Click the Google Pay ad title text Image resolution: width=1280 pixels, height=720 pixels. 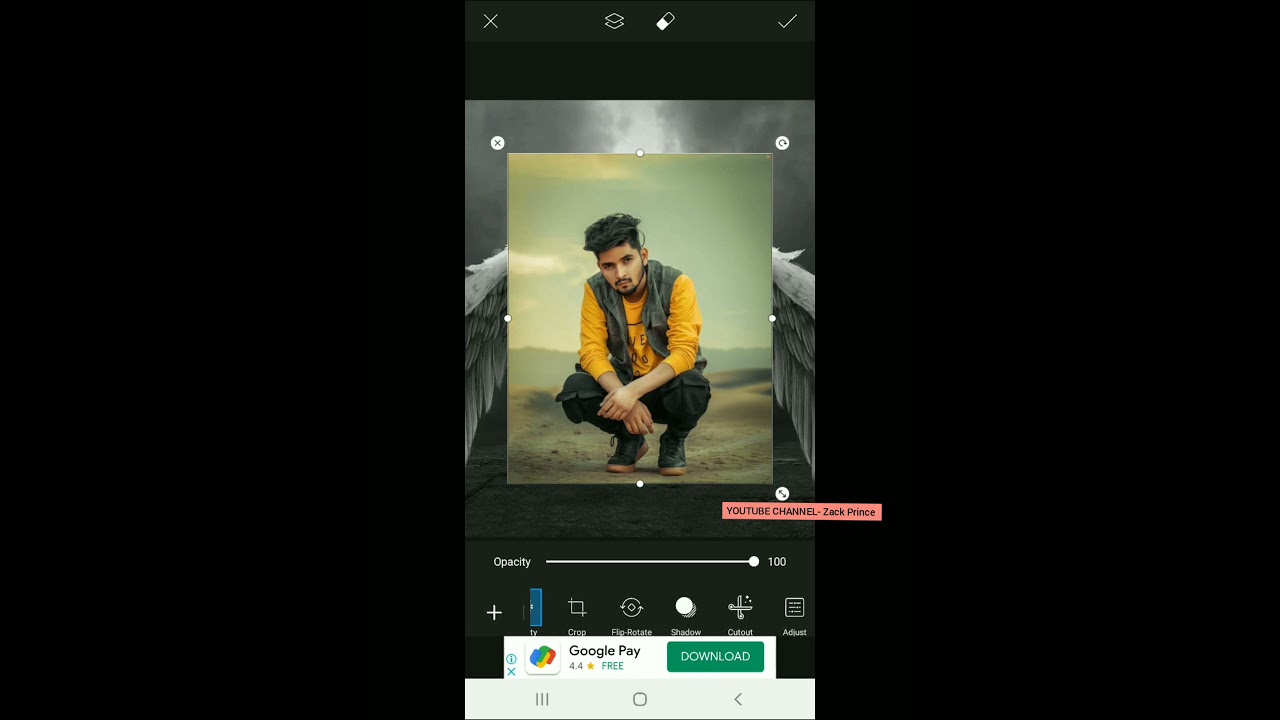click(x=604, y=651)
